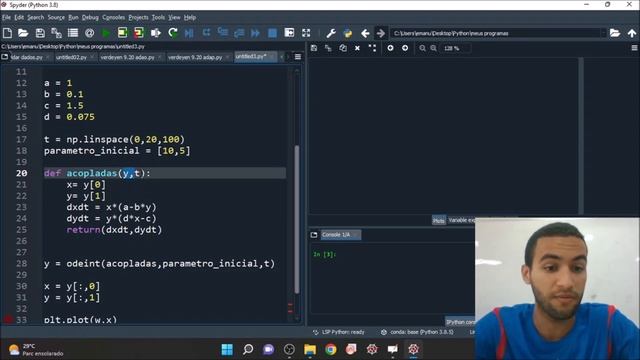The width and height of the screenshot is (640, 360).
Task: Continue execution with the double-arrow icon
Action: (256, 33)
